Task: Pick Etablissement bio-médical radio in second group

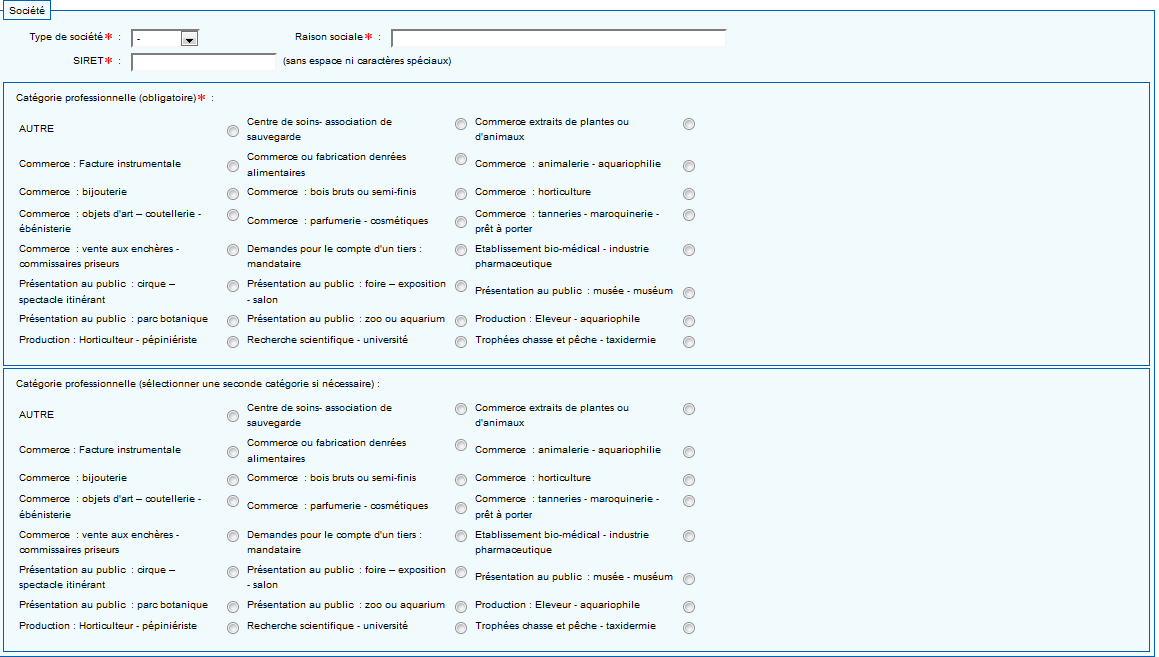Action: click(x=689, y=537)
